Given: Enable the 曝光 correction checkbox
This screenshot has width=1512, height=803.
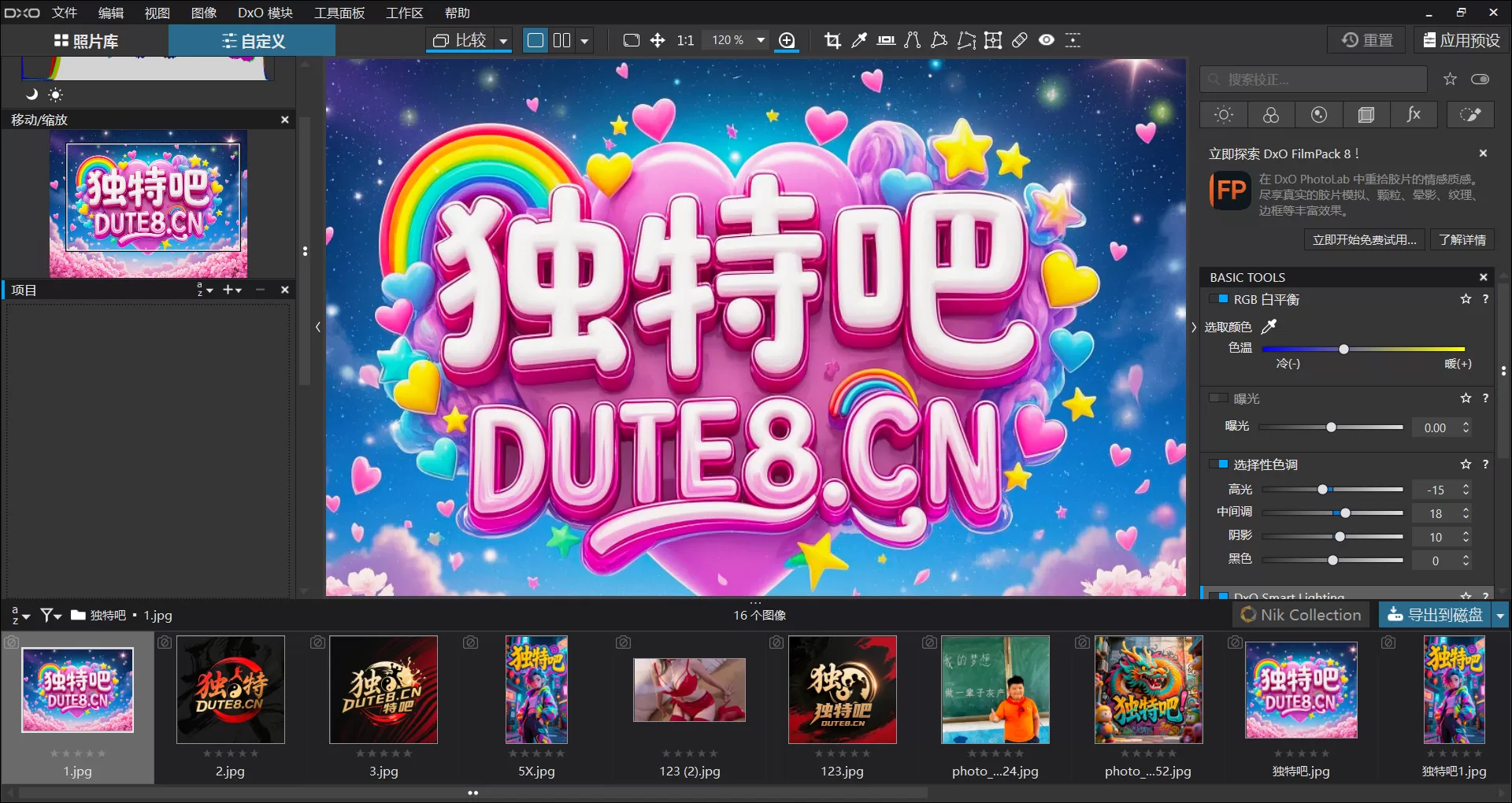Looking at the screenshot, I should (x=1217, y=398).
